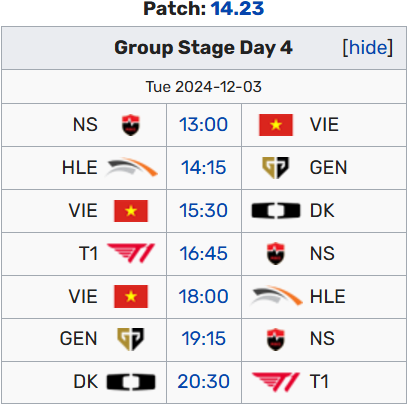Open the 16:45 match time link
Viewport: 409px width, 407px height.
pos(204,253)
